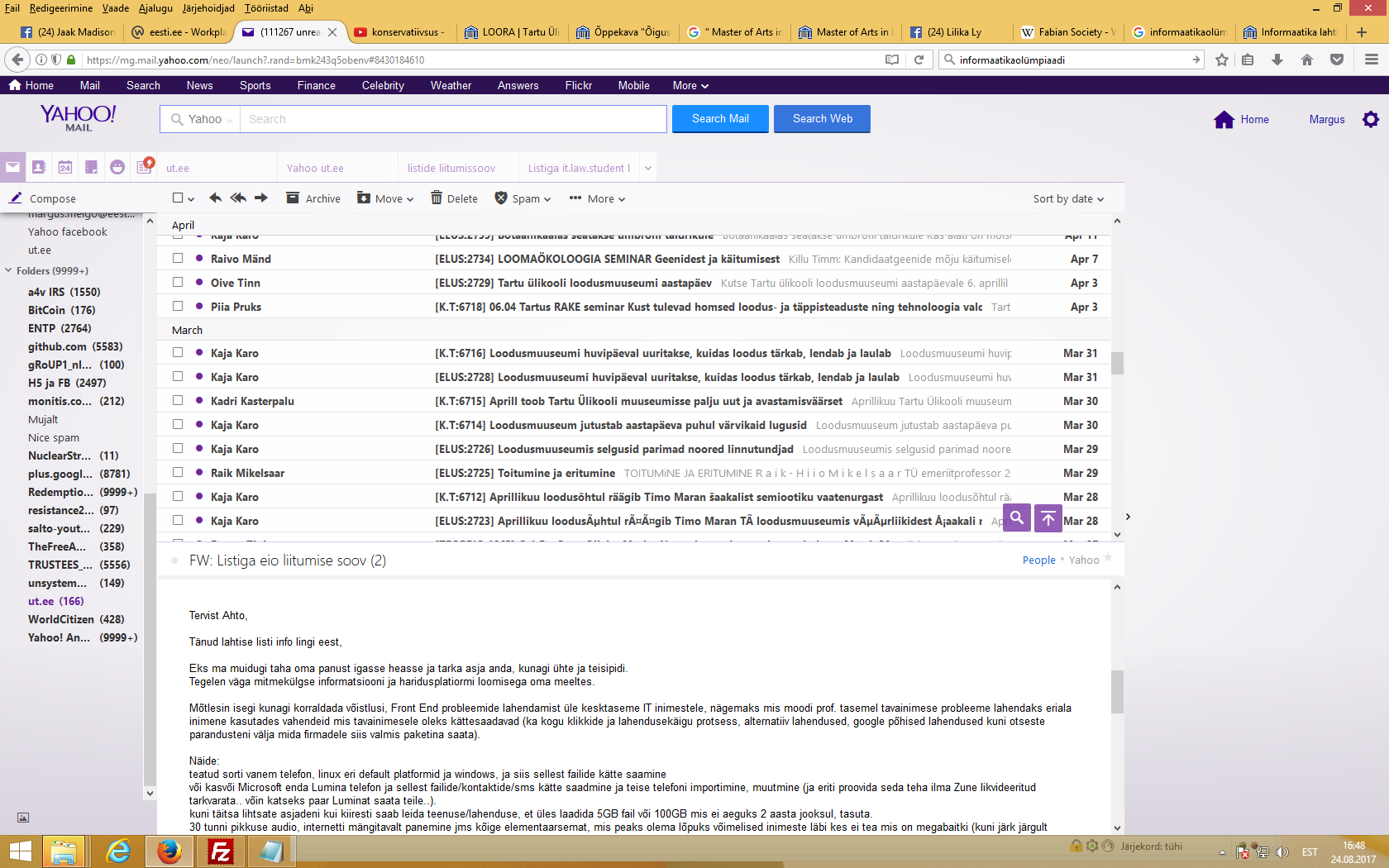Toggle reader view icon in address bar
Screen dimensions: 1389x868
click(x=892, y=60)
